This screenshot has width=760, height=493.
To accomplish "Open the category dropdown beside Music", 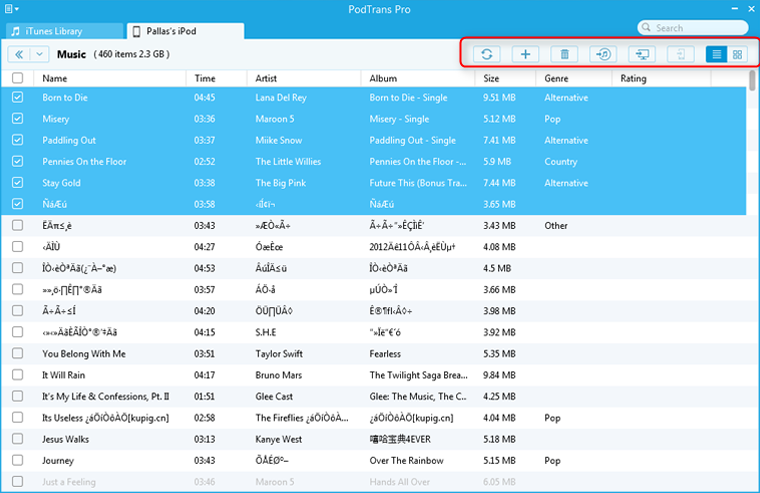I will coord(39,54).
